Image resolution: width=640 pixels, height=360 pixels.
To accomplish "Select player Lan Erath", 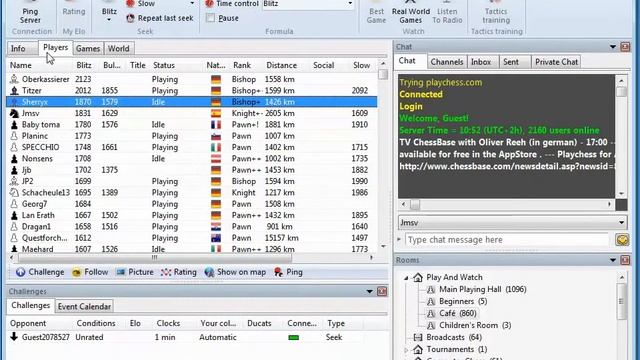I will pyautogui.click(x=192, y=215).
